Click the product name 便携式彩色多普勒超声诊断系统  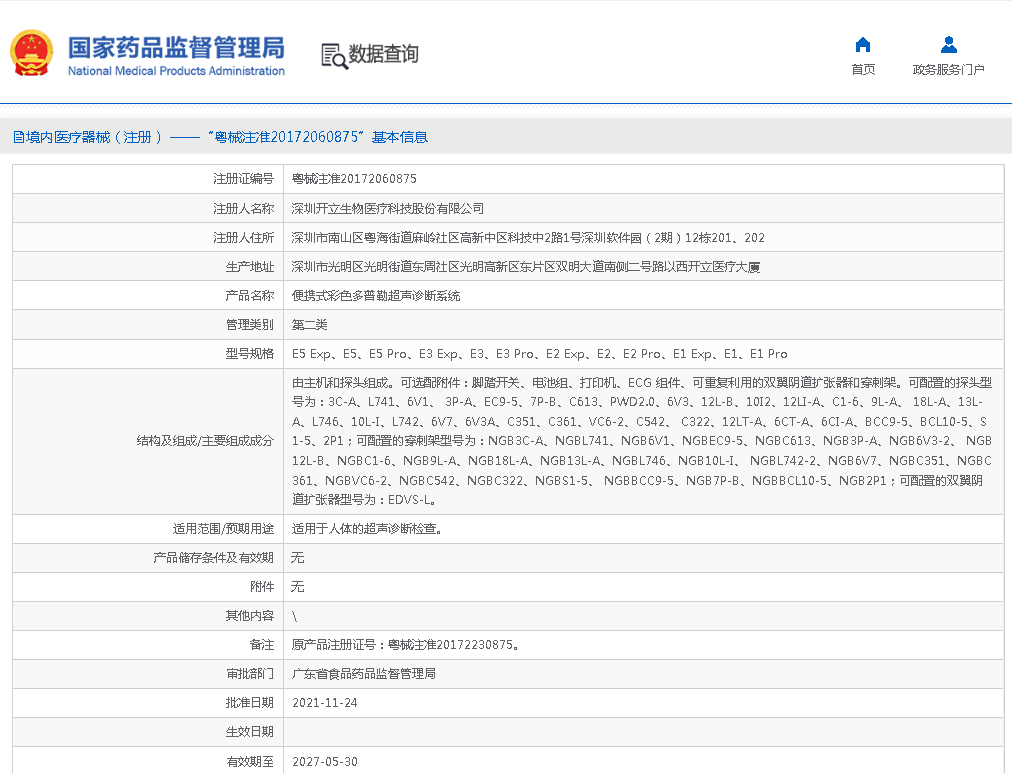(x=376, y=296)
